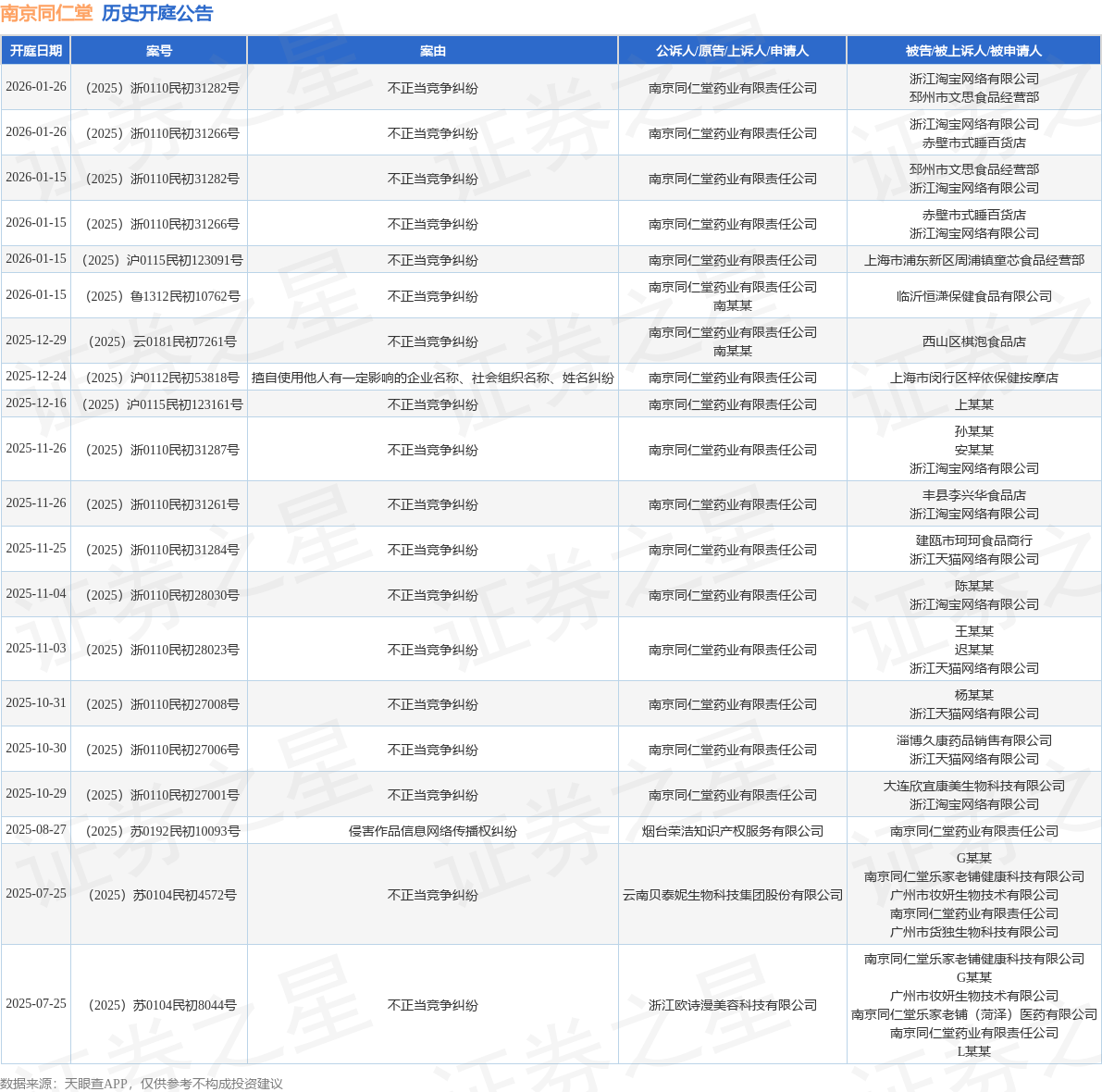Click the date 2025-12-24
Viewport: 1102px width, 1092px height.
36,377
